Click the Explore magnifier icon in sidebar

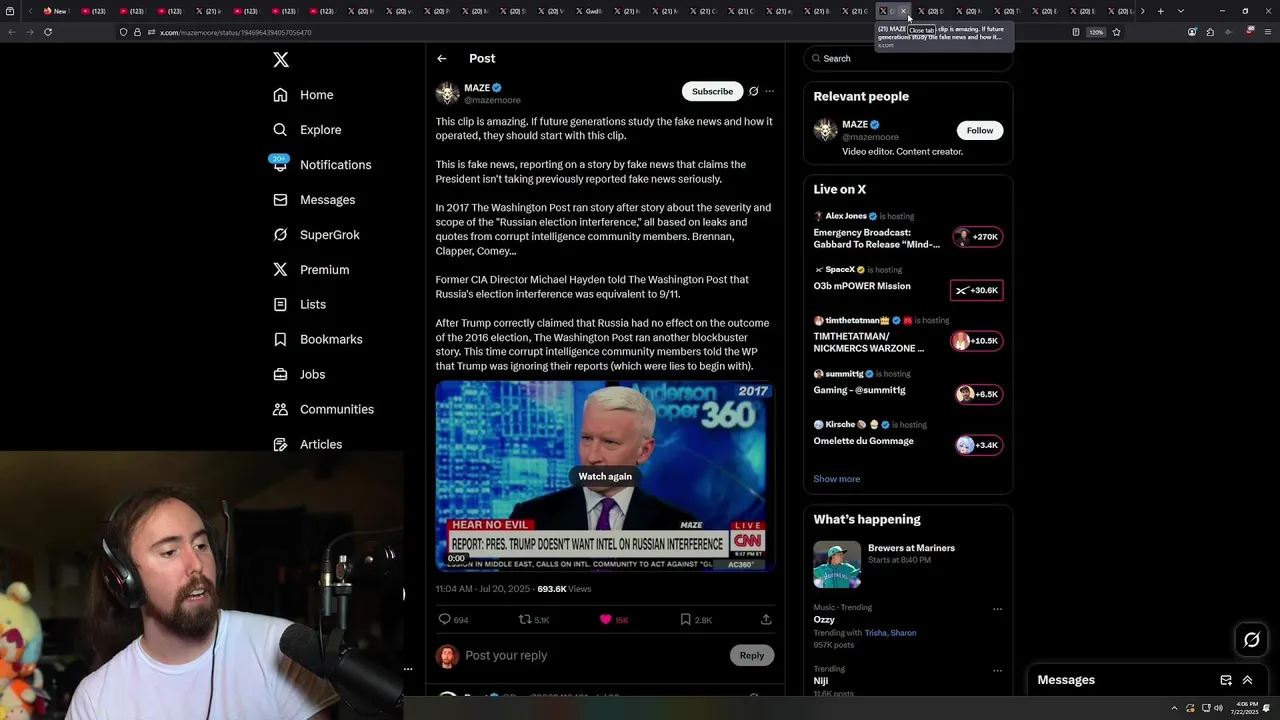click(281, 130)
